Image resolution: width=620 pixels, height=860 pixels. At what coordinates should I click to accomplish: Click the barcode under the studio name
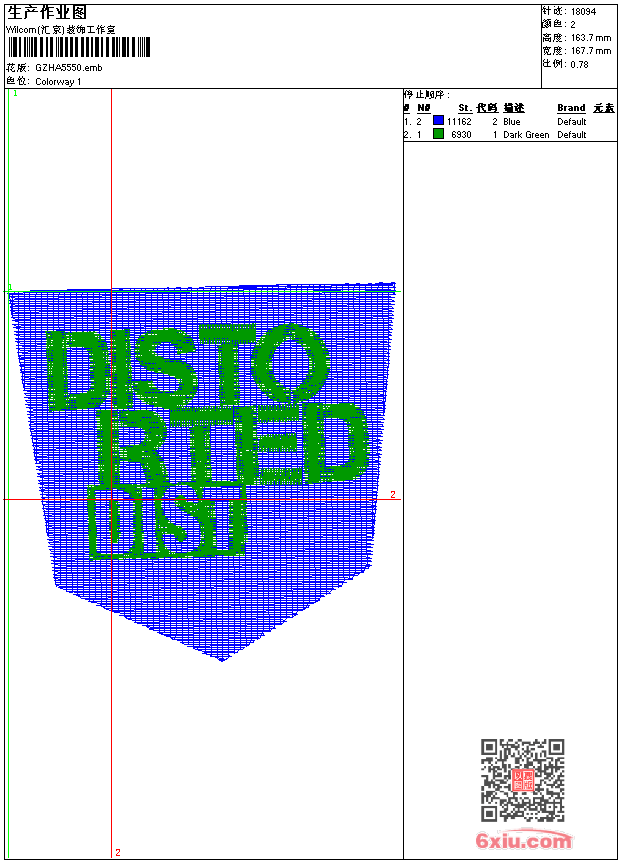click(78, 48)
